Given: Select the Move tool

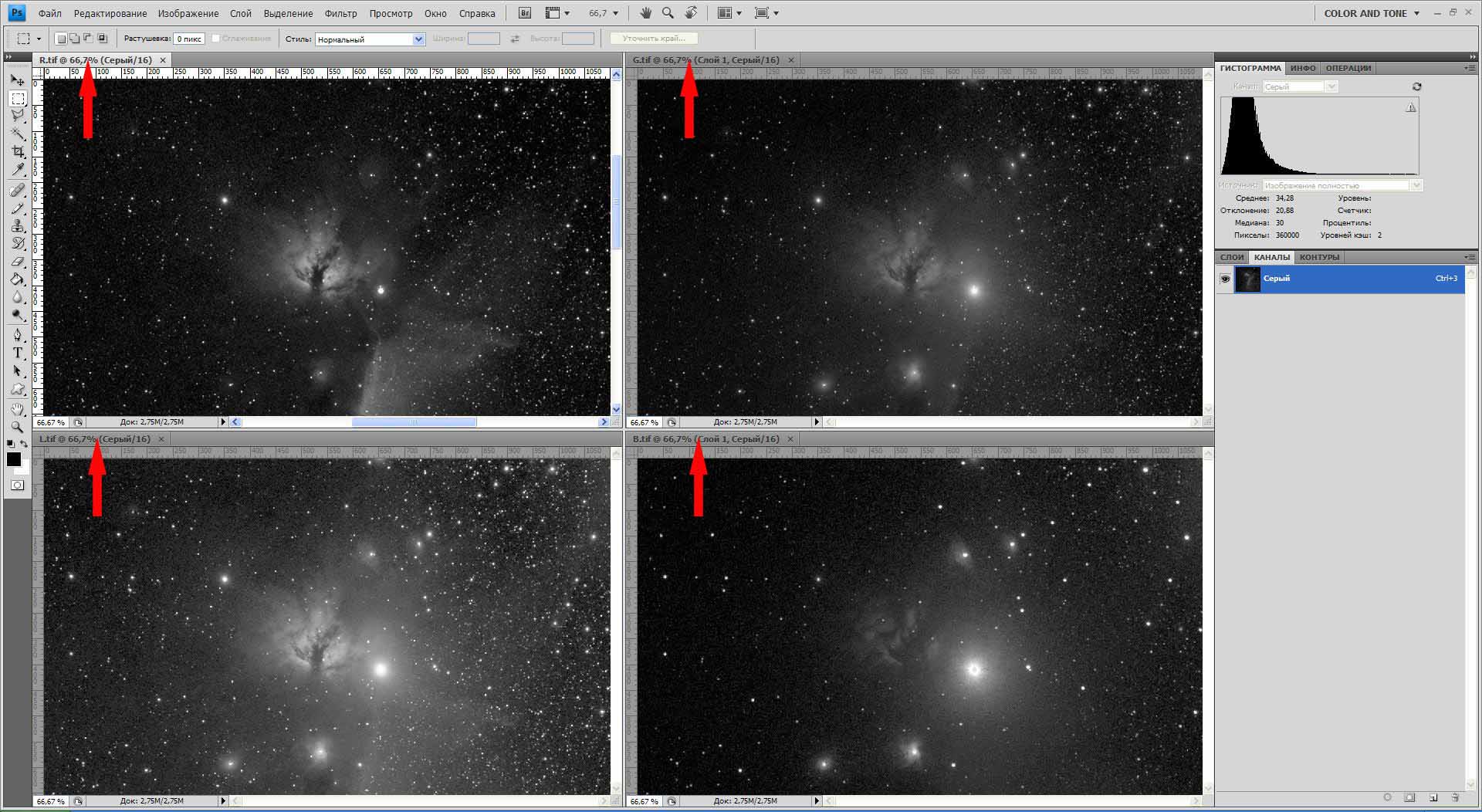Looking at the screenshot, I should tap(17, 80).
